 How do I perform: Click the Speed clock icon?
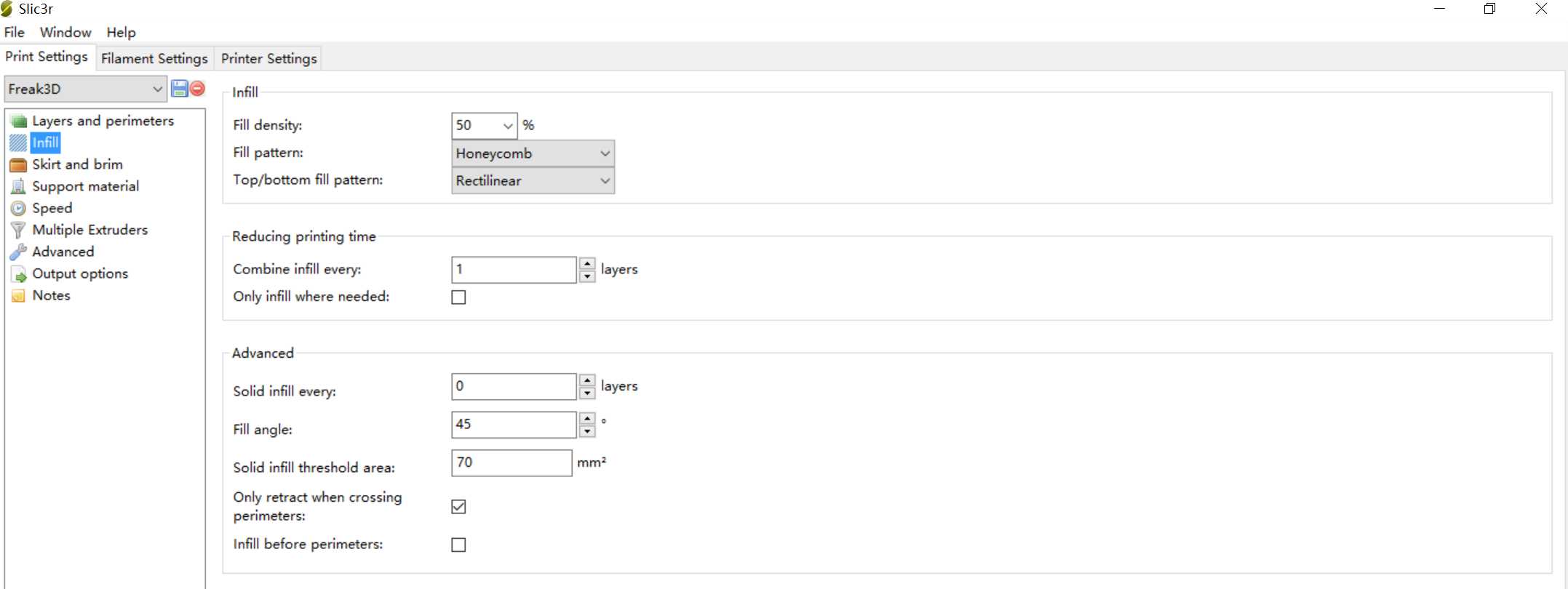(19, 208)
